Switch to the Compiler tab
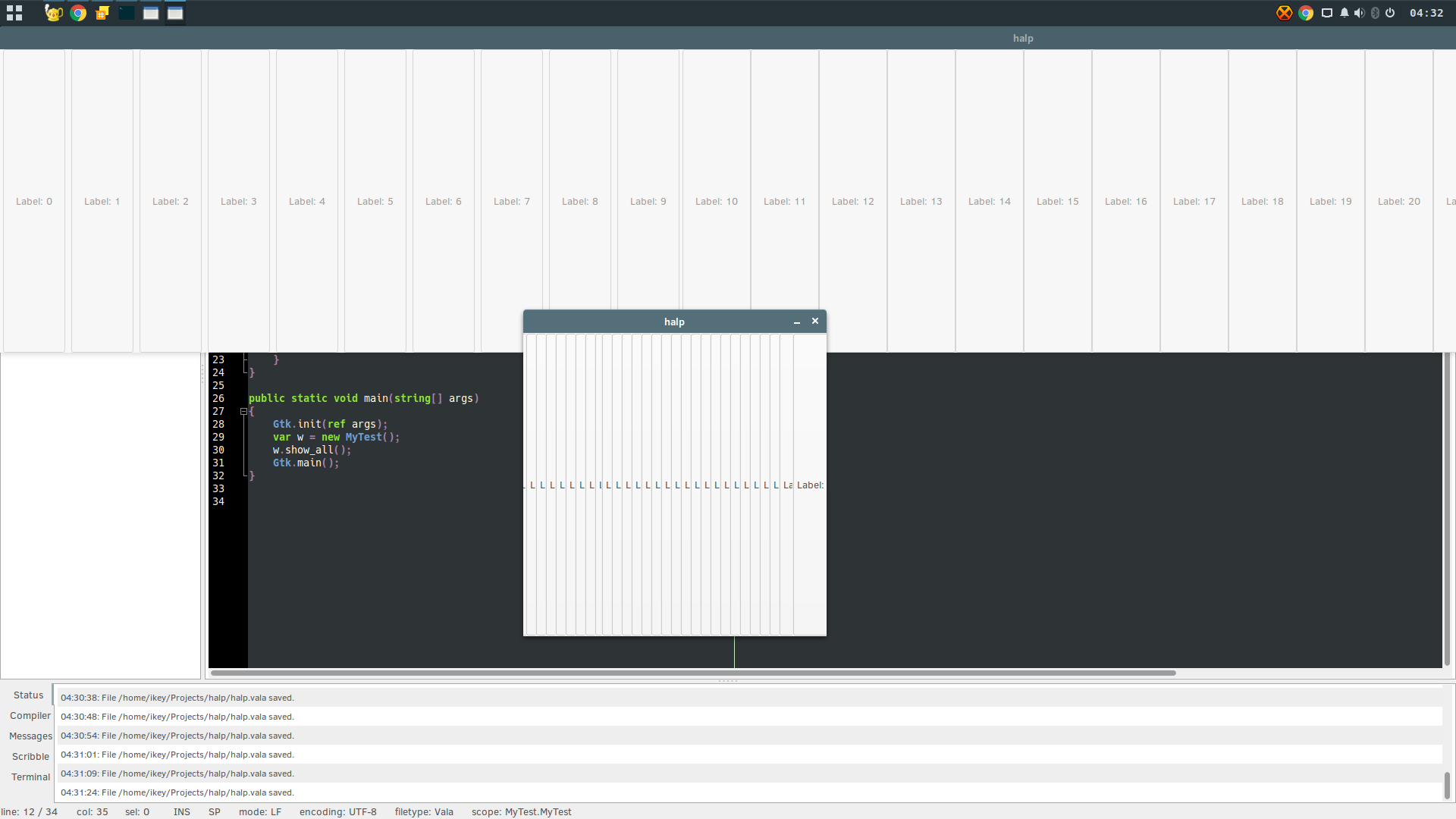Viewport: 1456px width, 819px height. click(x=30, y=716)
